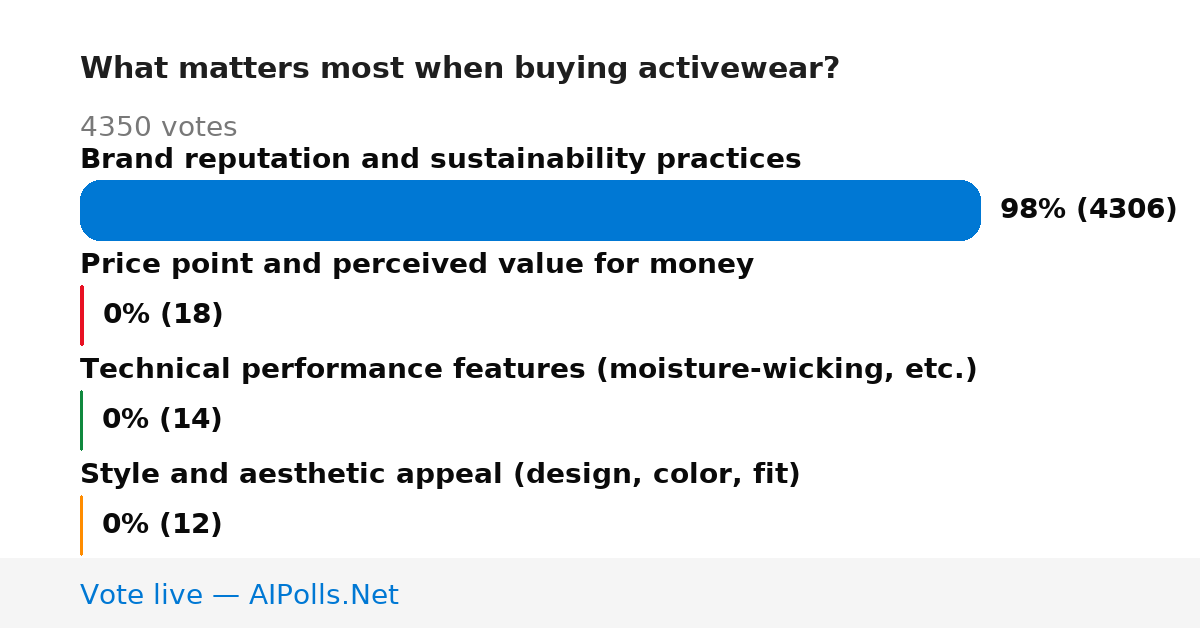Choose the Technical performance features option

(528, 370)
